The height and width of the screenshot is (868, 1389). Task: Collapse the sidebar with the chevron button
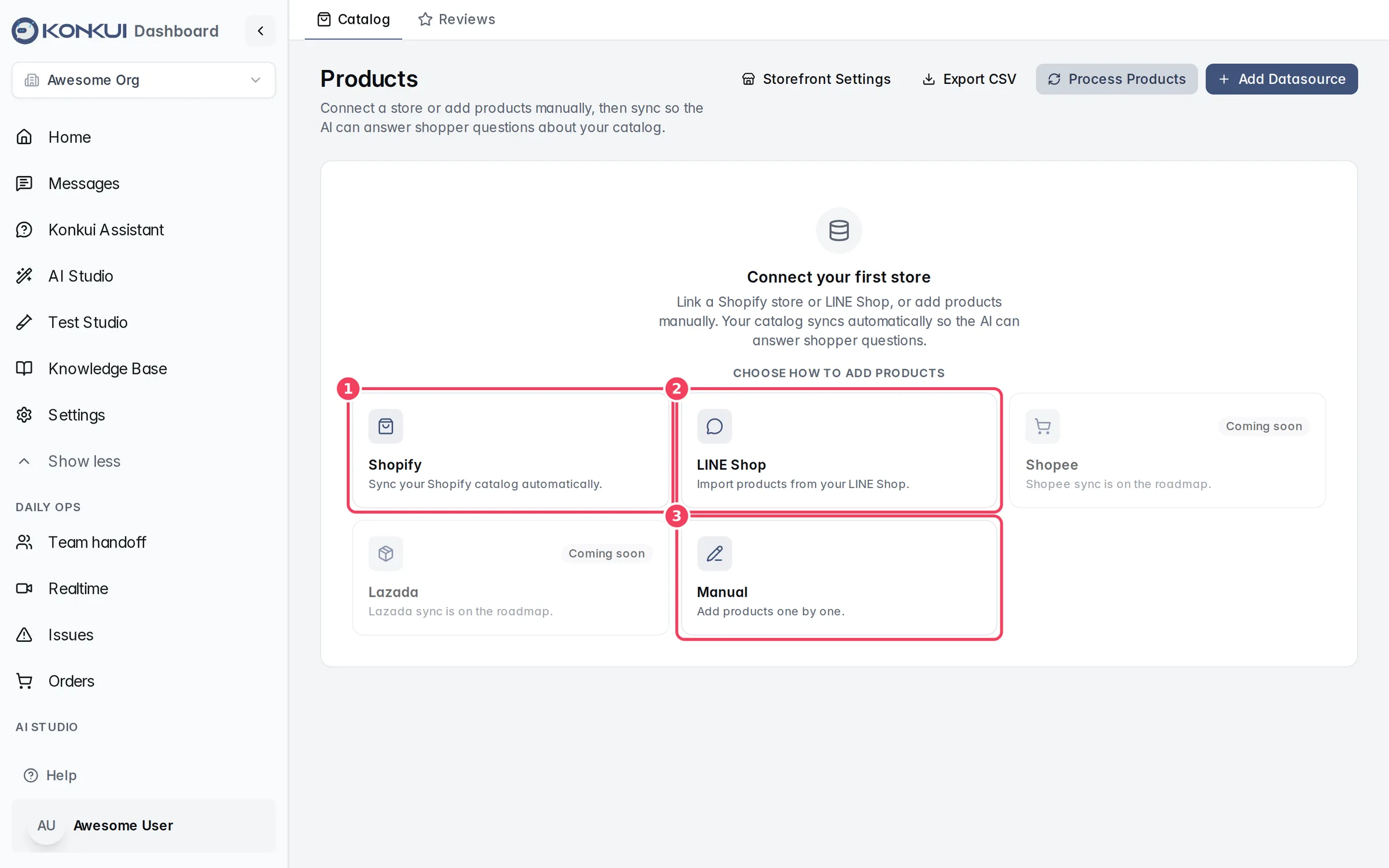point(260,31)
